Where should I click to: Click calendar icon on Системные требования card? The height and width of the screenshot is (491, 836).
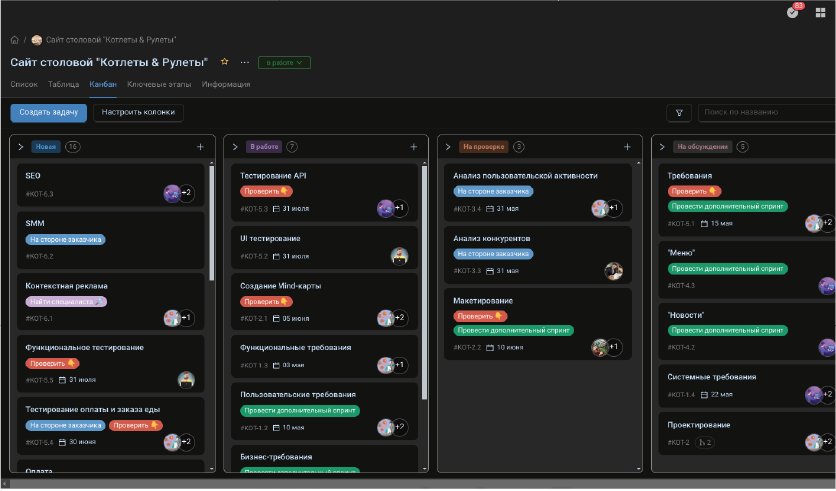click(704, 395)
